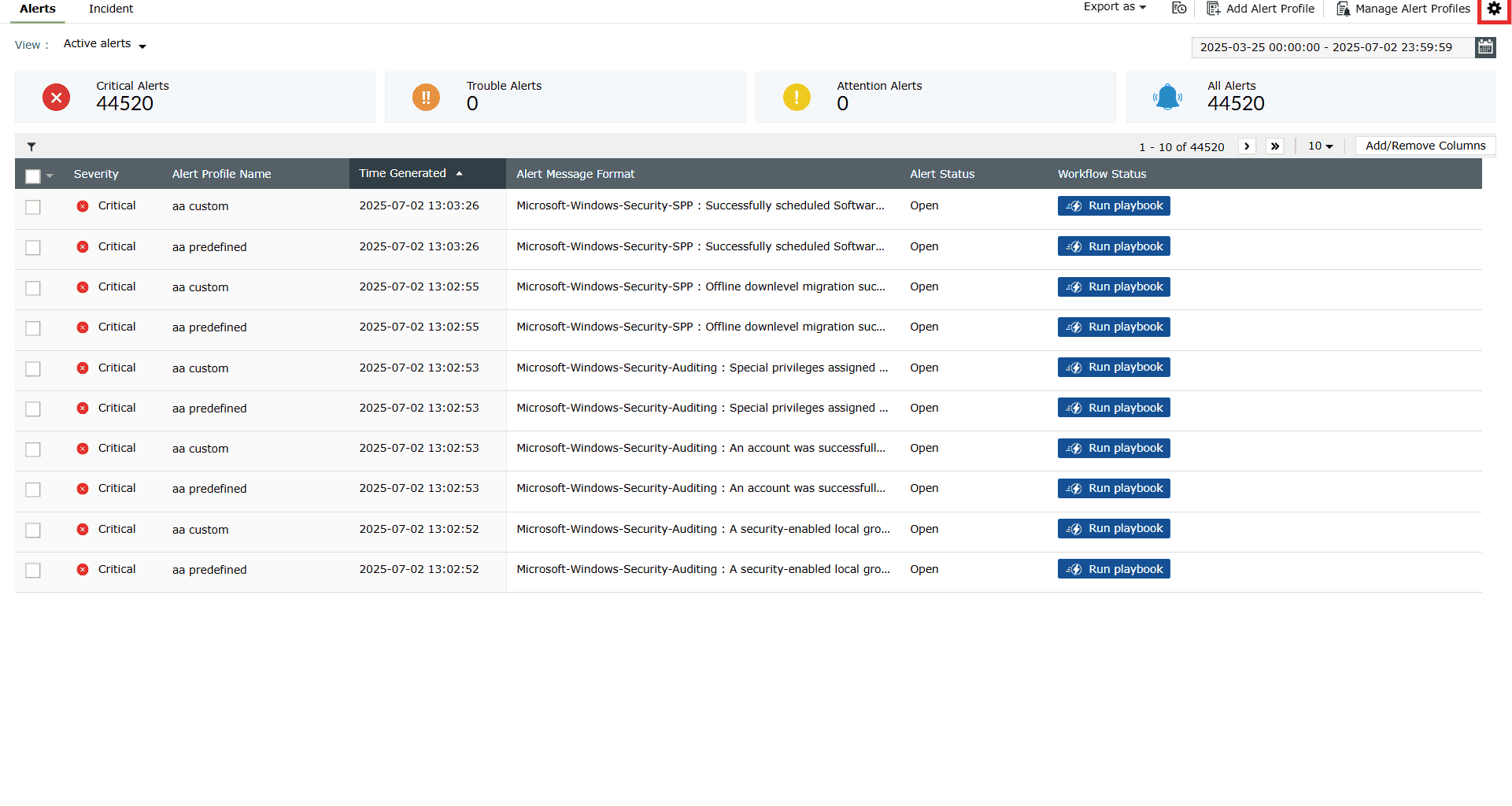The width and height of the screenshot is (1512, 806).
Task: Check the first aa custom alert row
Action: pos(32,207)
